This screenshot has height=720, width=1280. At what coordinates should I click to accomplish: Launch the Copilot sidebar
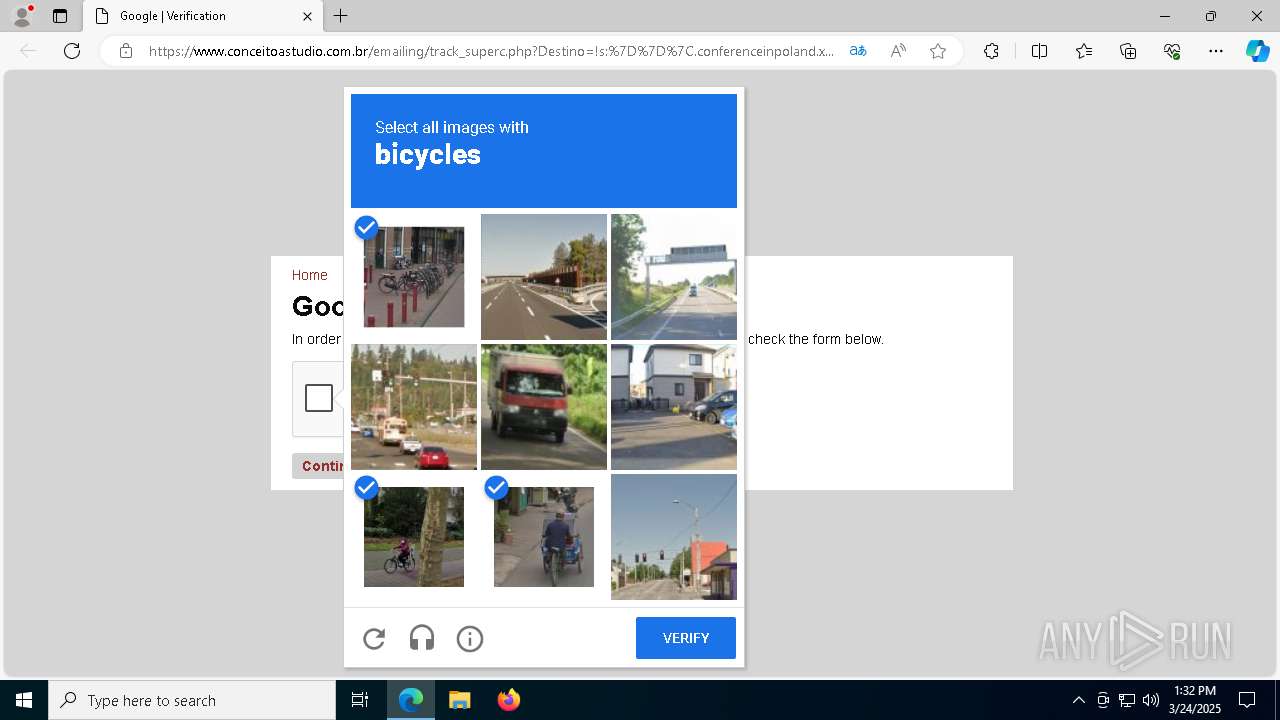tap(1257, 51)
